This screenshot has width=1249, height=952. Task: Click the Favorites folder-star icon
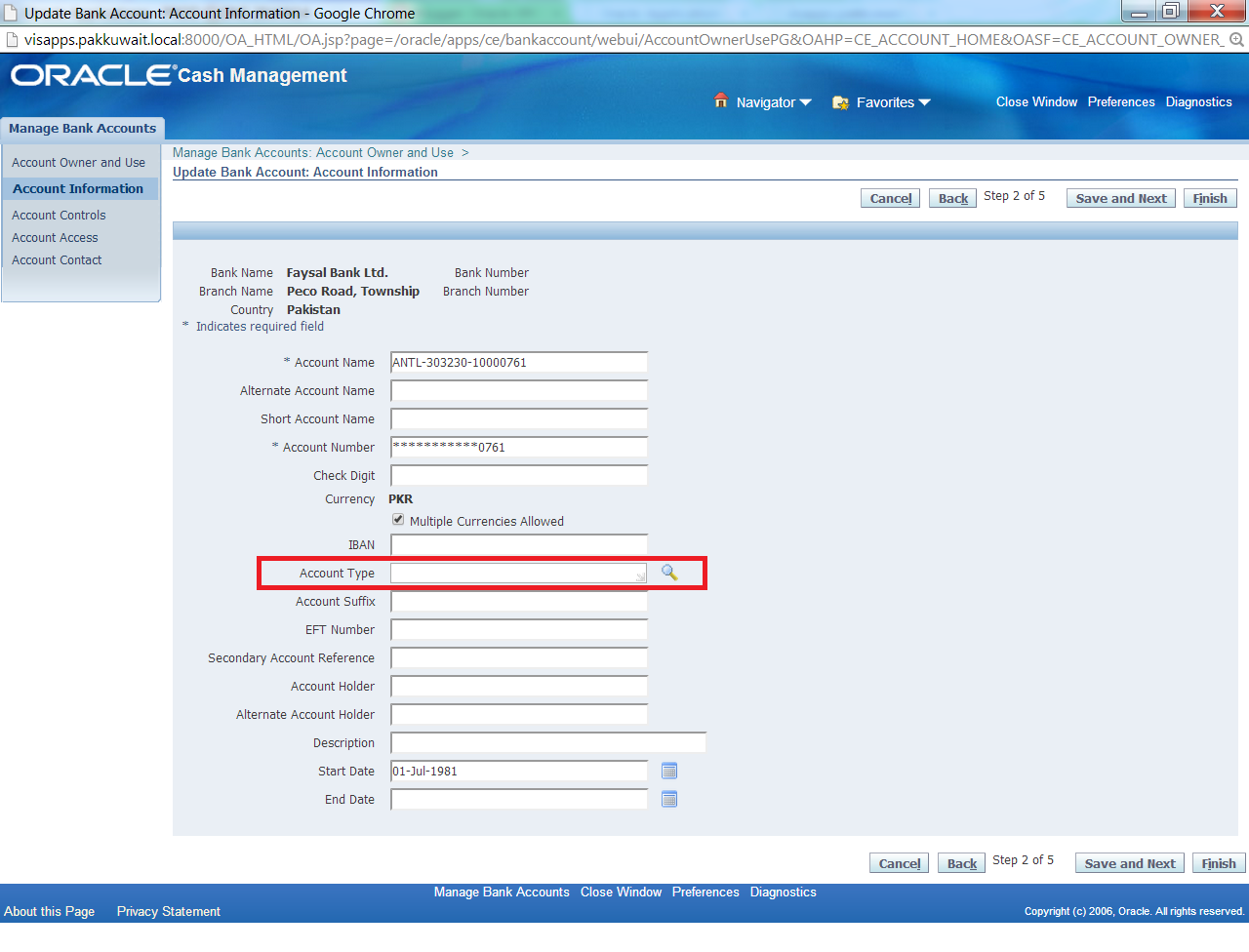click(840, 101)
